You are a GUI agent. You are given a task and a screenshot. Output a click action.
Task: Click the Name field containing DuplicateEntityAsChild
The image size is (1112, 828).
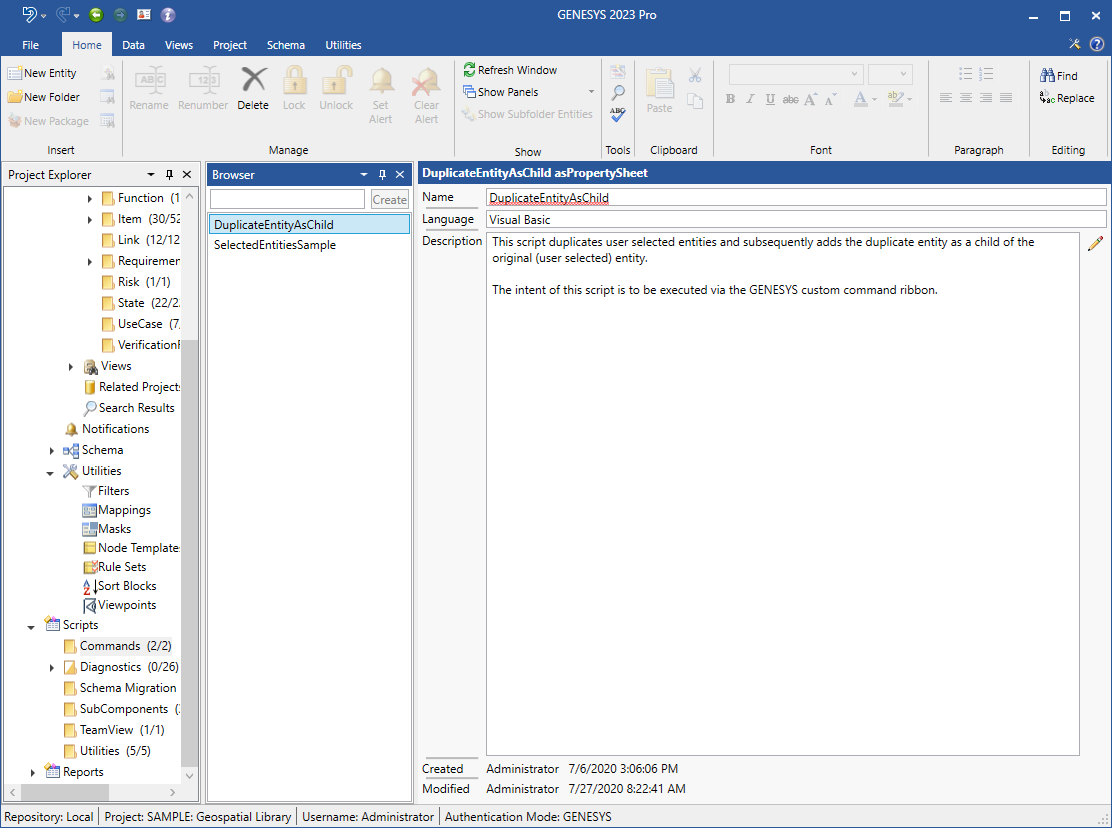click(x=796, y=198)
